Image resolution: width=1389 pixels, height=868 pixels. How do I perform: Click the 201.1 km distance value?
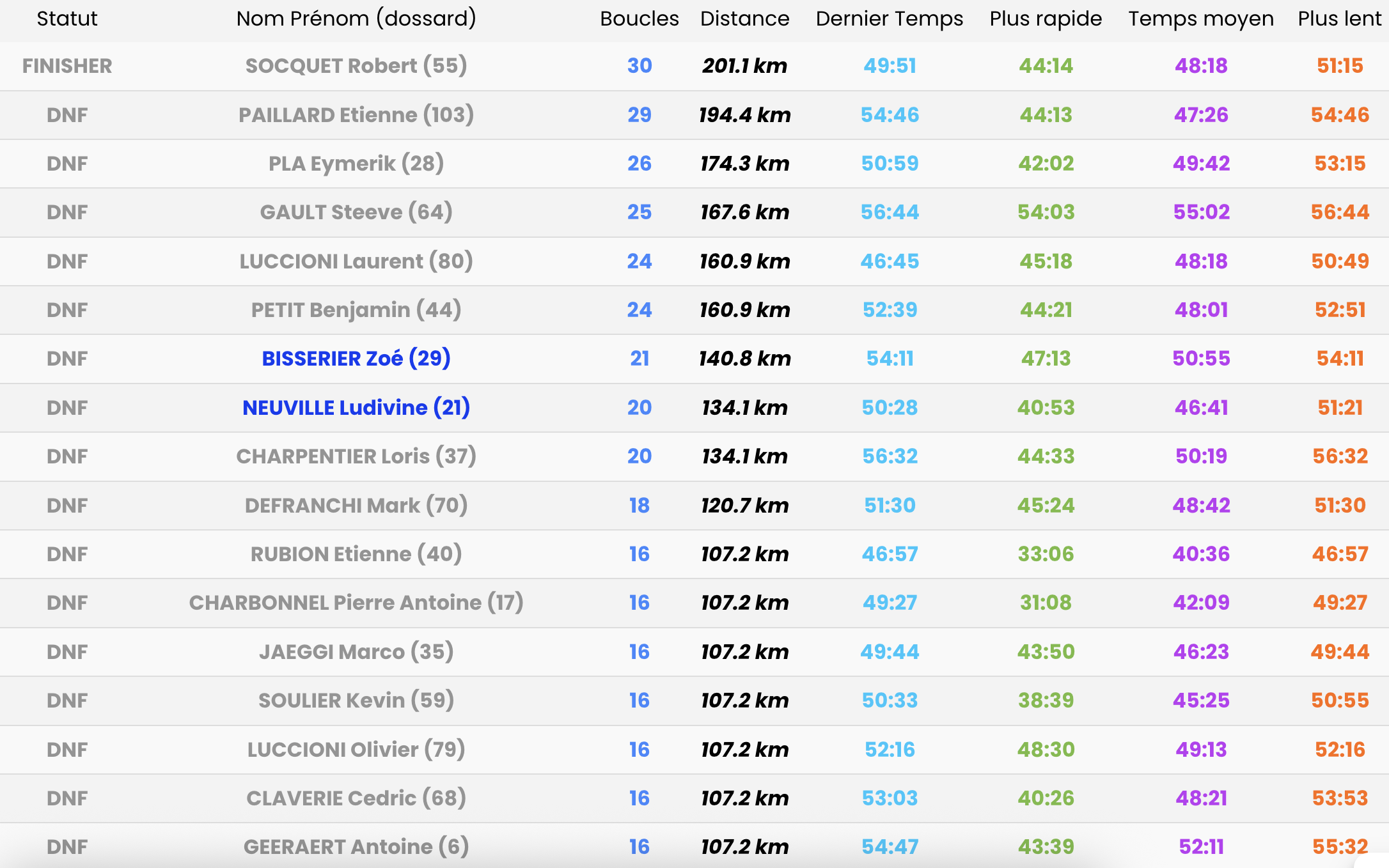coord(744,66)
